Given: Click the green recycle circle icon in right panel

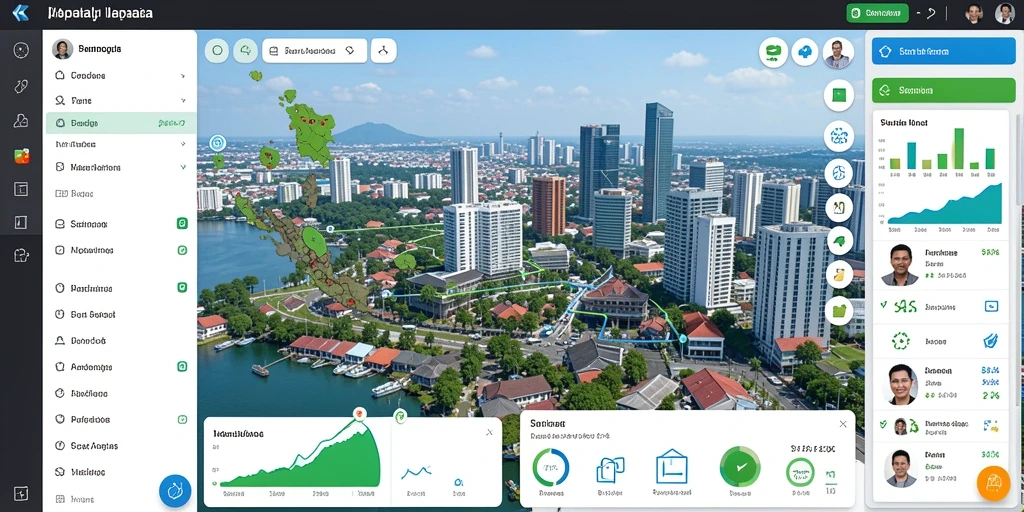Looking at the screenshot, I should pos(900,340).
